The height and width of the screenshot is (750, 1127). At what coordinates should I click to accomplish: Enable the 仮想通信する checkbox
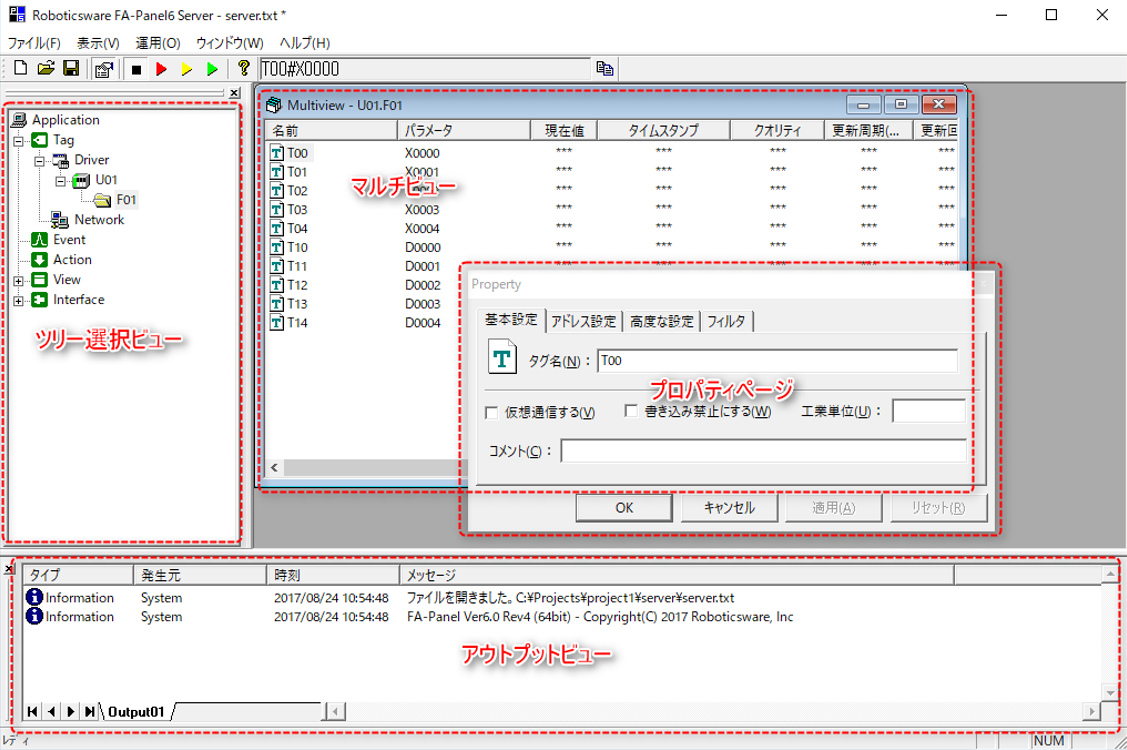tap(491, 412)
